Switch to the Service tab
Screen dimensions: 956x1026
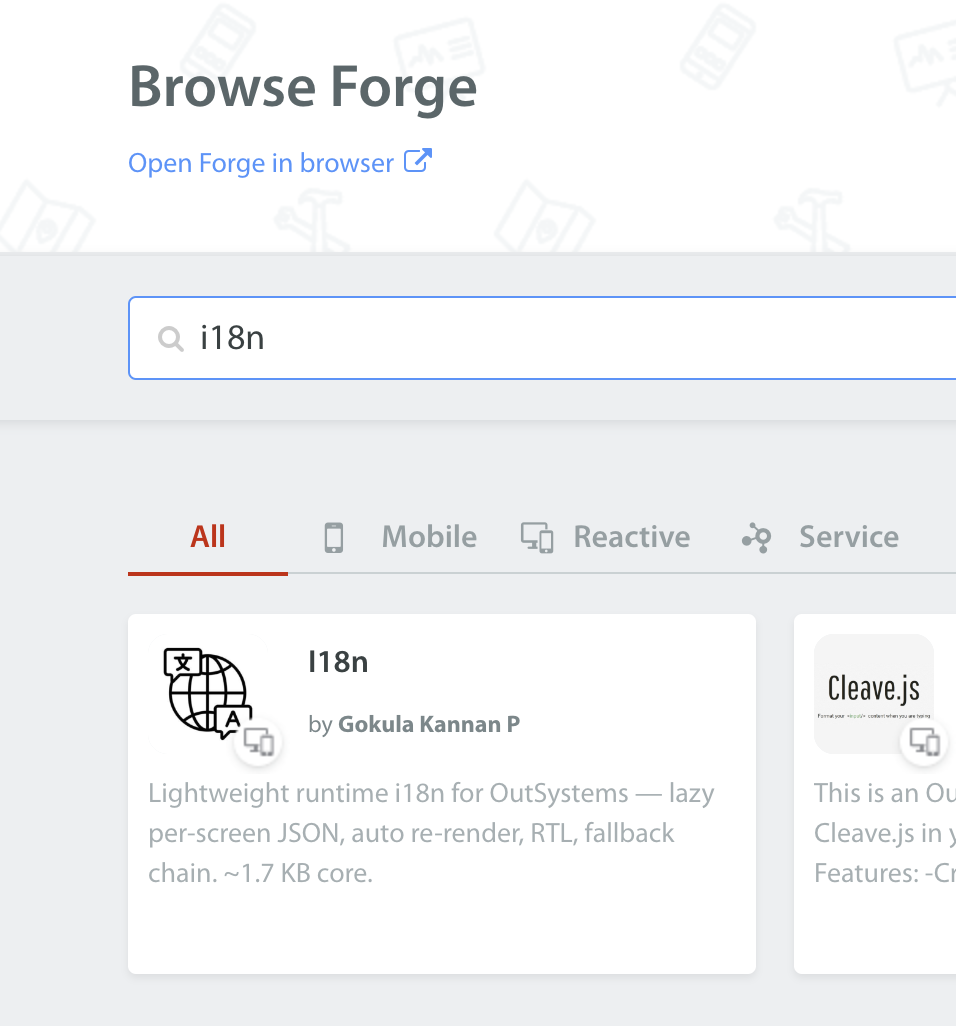click(x=821, y=537)
